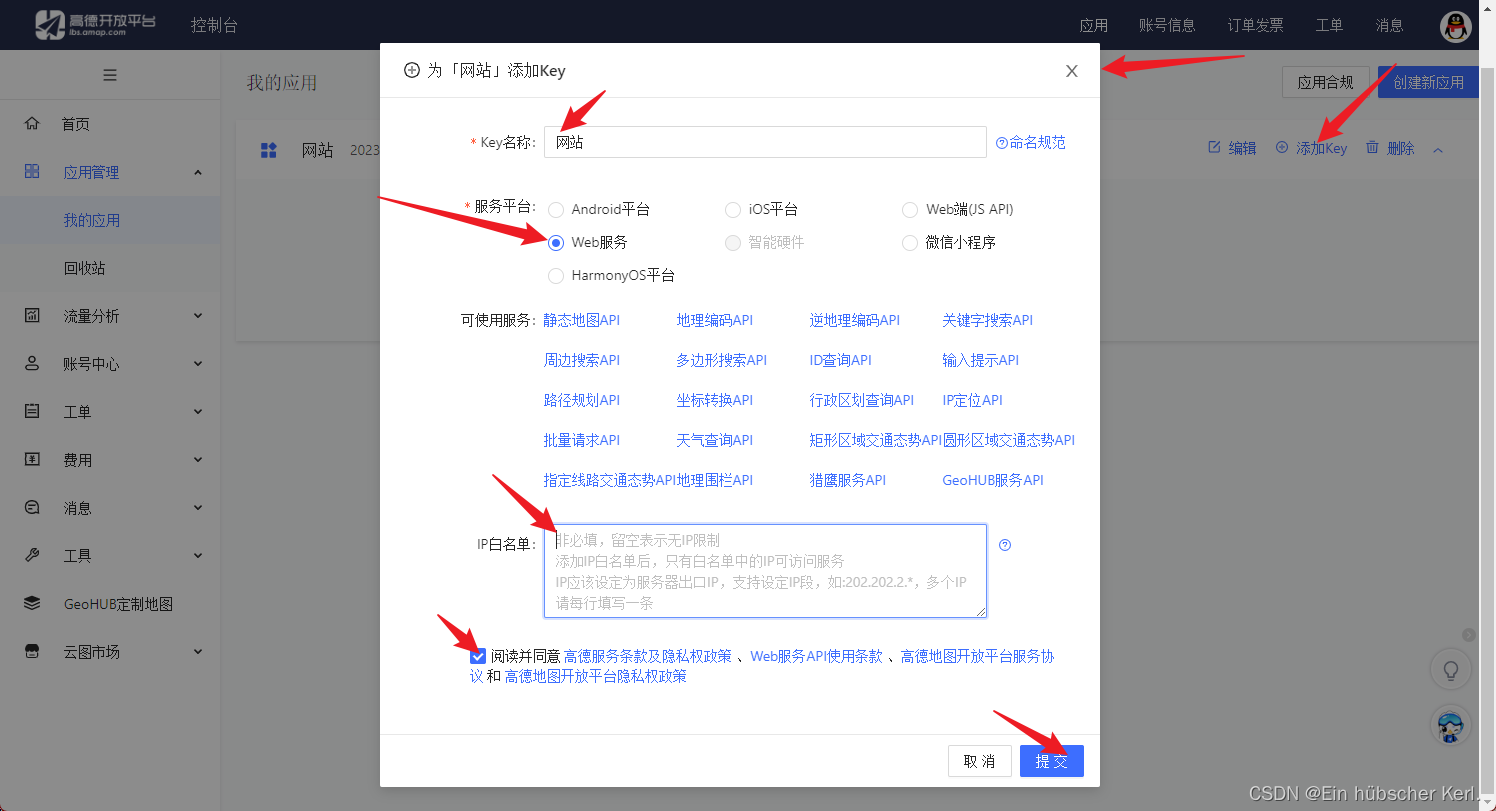Toggle the 阅读并同意 agreement checkbox
This screenshot has width=1496, height=811.
click(478, 657)
